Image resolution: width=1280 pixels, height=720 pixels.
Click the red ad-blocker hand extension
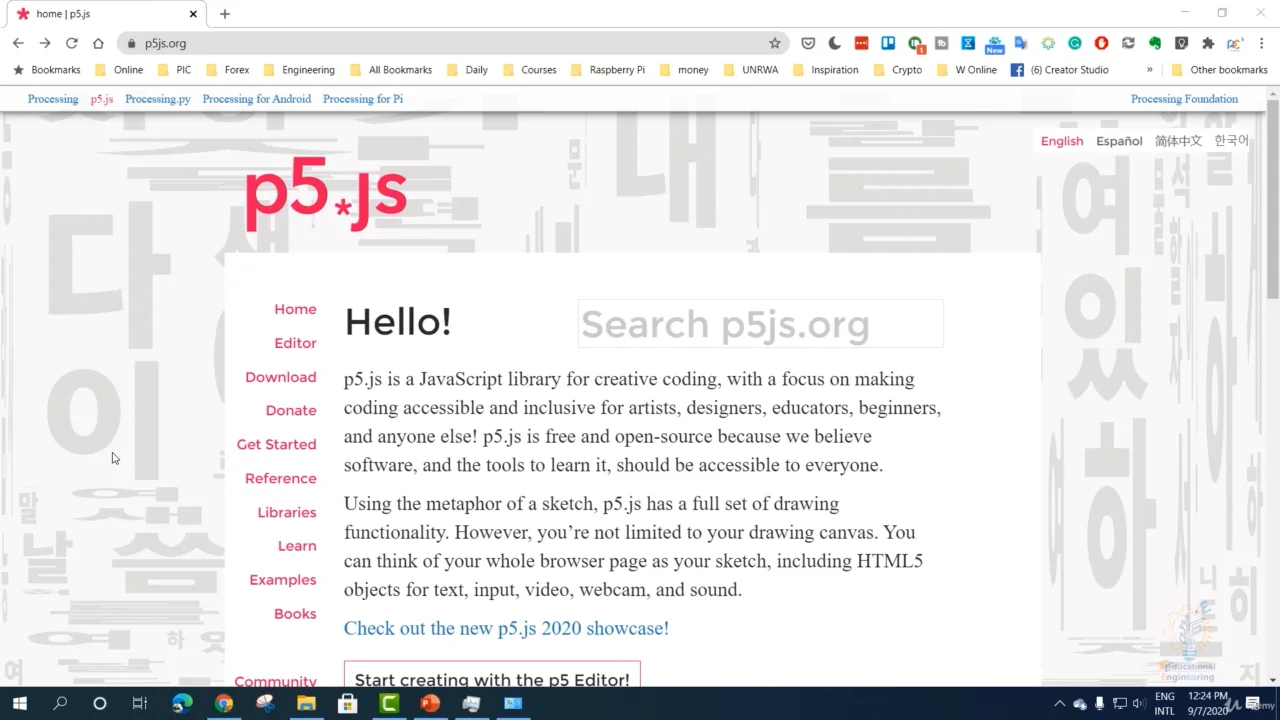click(1101, 43)
